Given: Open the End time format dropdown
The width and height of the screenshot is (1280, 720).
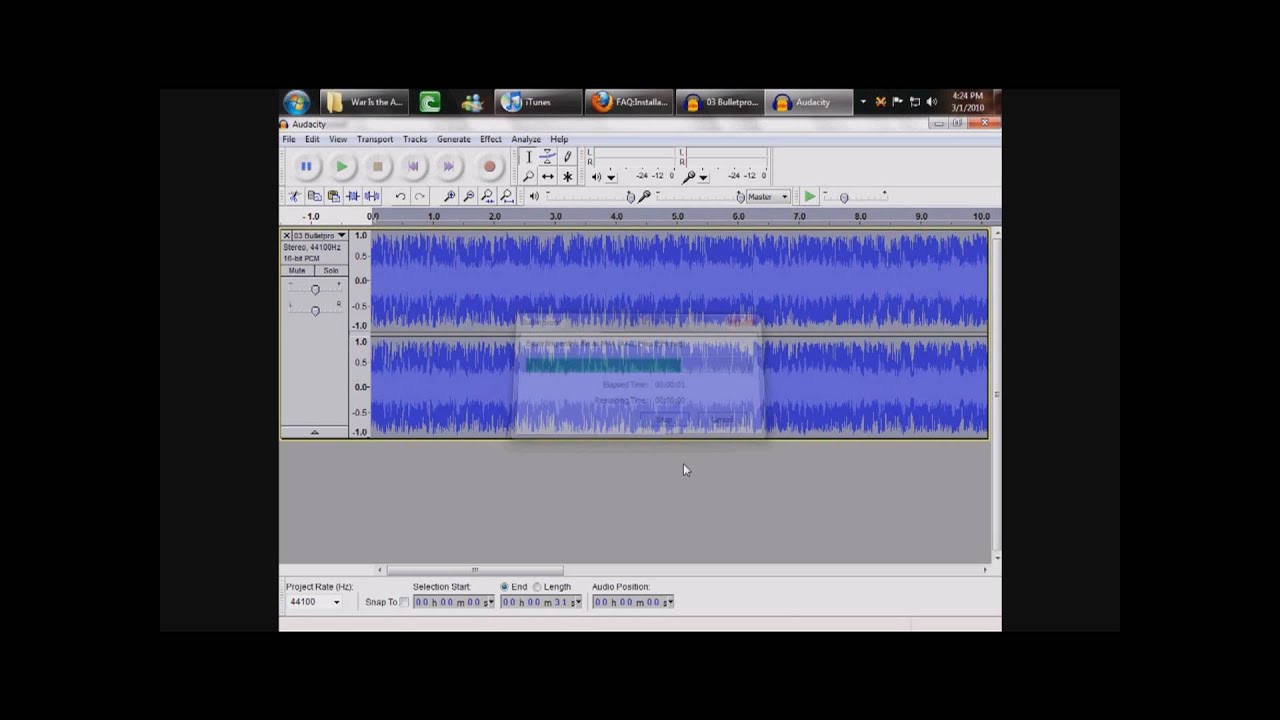Looking at the screenshot, I should (x=578, y=602).
